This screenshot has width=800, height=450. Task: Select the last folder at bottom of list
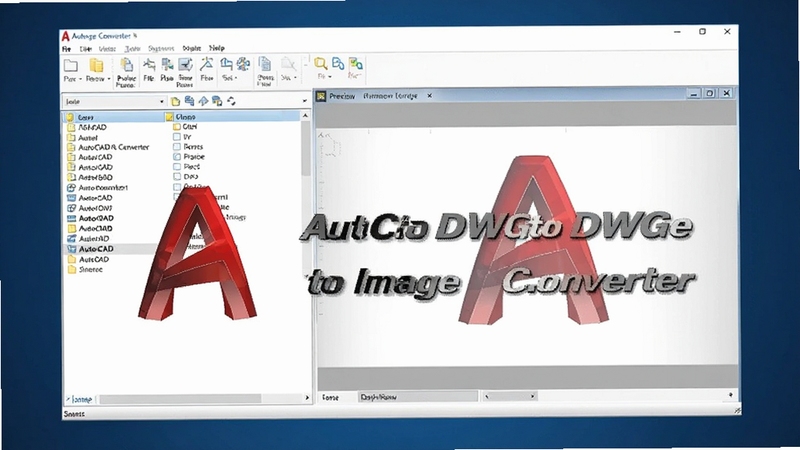[85, 269]
